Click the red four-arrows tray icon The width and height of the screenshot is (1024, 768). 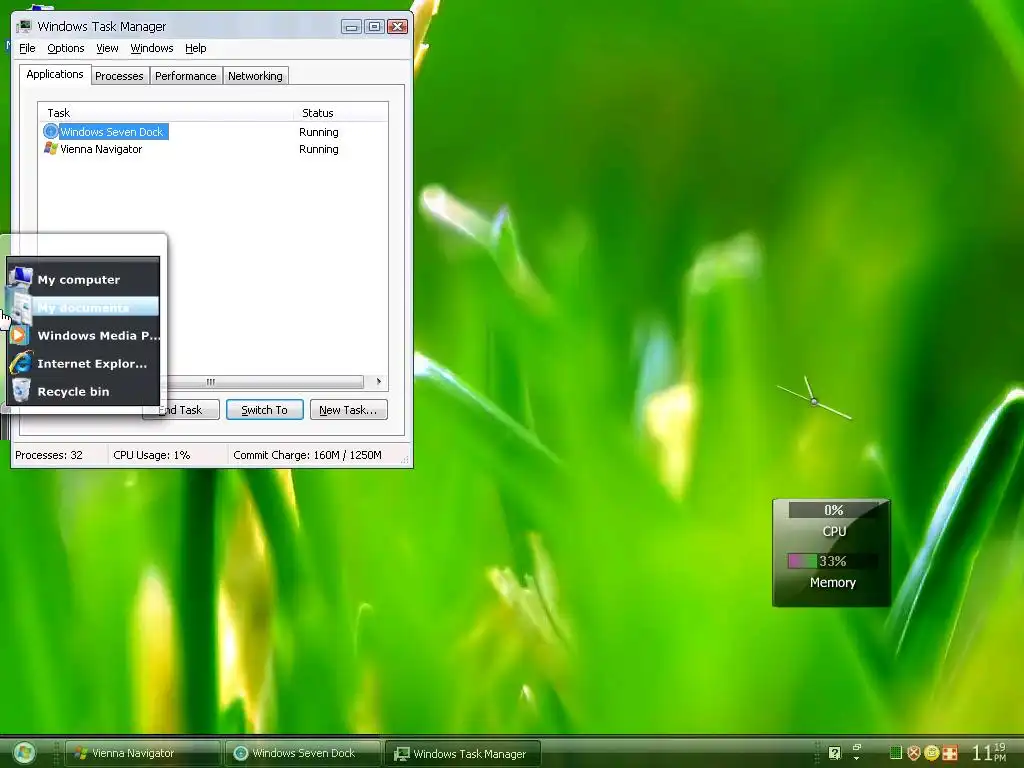950,753
